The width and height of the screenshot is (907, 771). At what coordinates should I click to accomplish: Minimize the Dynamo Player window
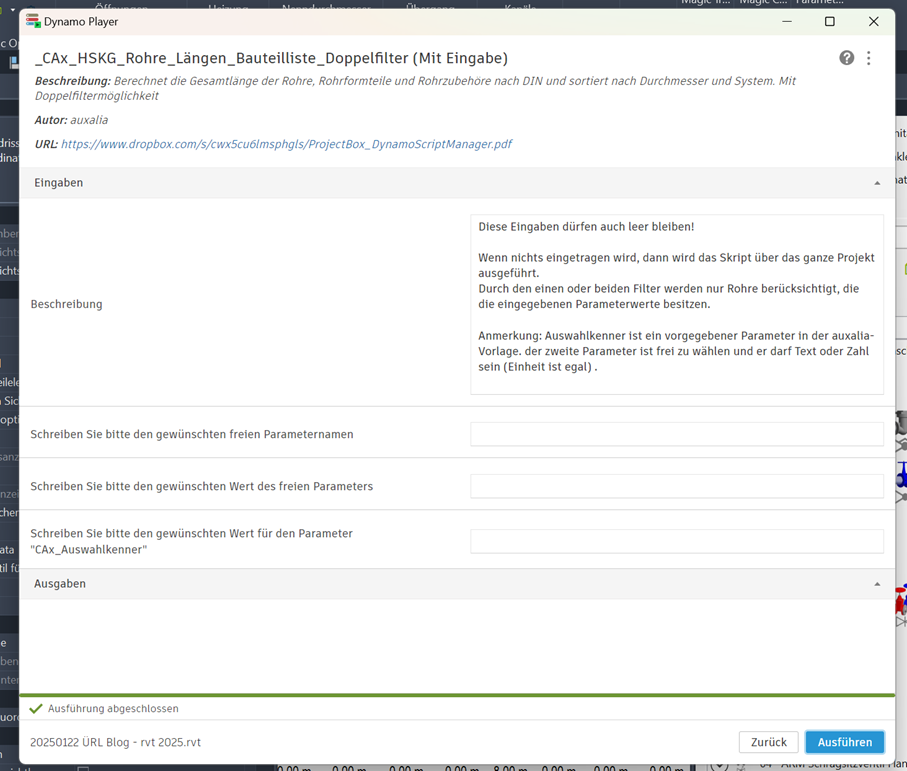[787, 21]
